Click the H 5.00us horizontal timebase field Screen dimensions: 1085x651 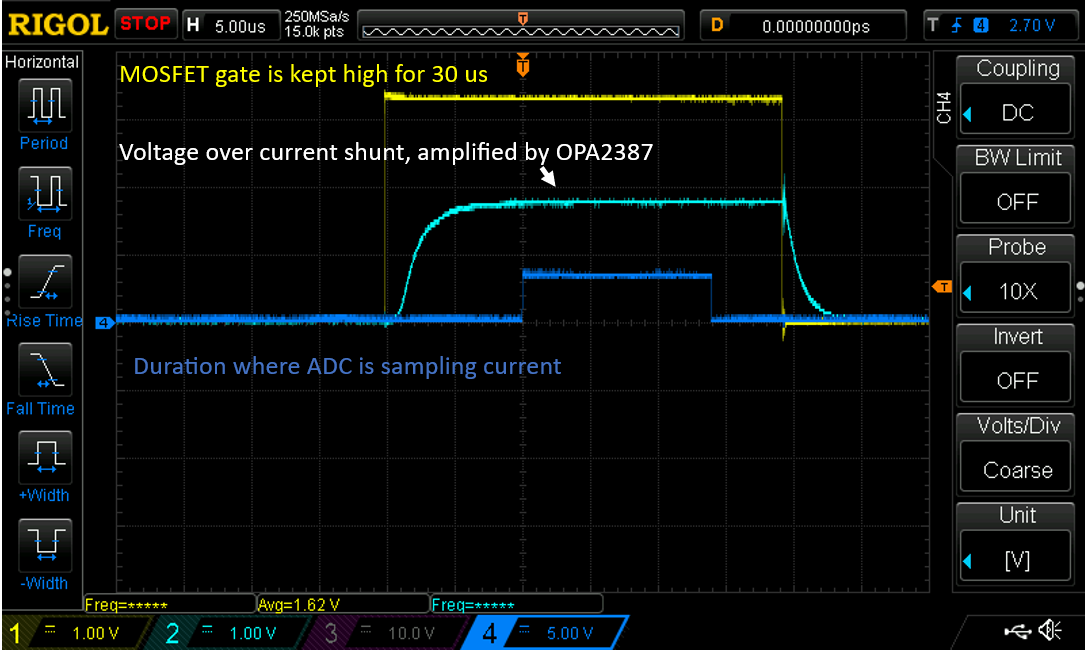(229, 26)
